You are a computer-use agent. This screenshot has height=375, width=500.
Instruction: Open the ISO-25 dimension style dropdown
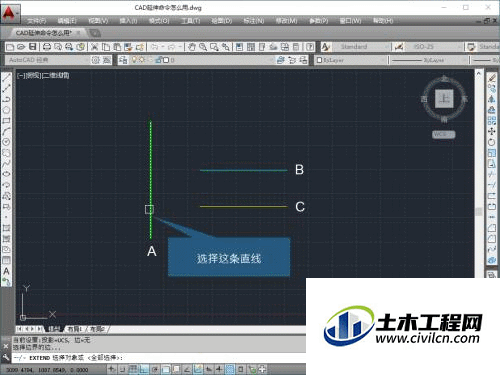[434, 47]
